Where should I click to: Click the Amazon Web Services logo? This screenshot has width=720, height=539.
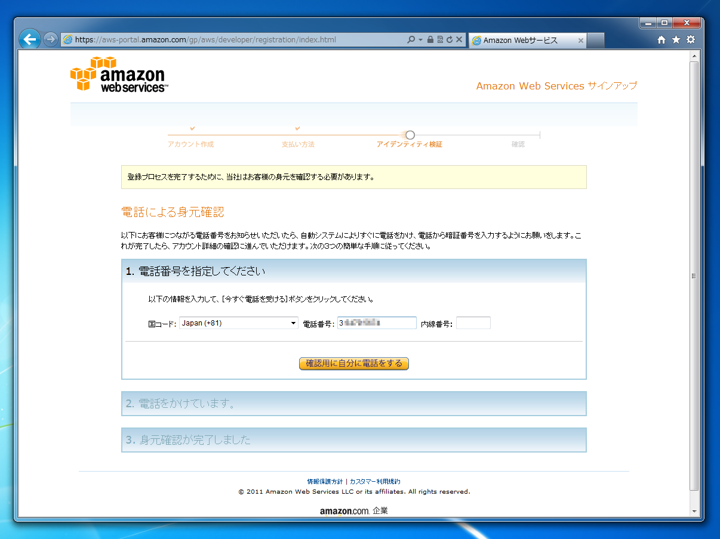[x=119, y=74]
